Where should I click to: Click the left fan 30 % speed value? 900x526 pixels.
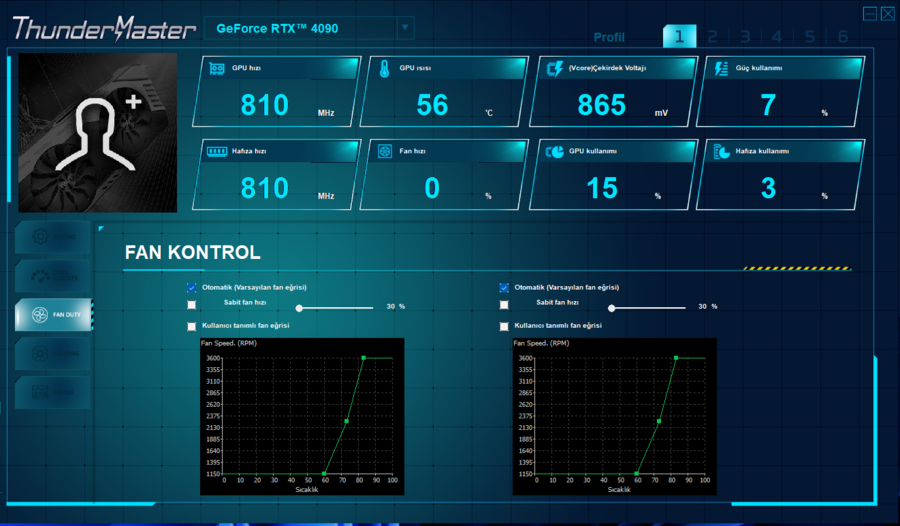[x=395, y=307]
